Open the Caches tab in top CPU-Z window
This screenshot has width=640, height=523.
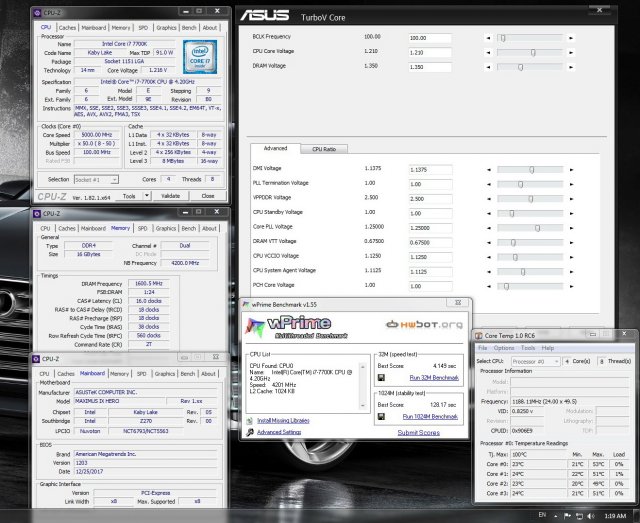(x=67, y=28)
